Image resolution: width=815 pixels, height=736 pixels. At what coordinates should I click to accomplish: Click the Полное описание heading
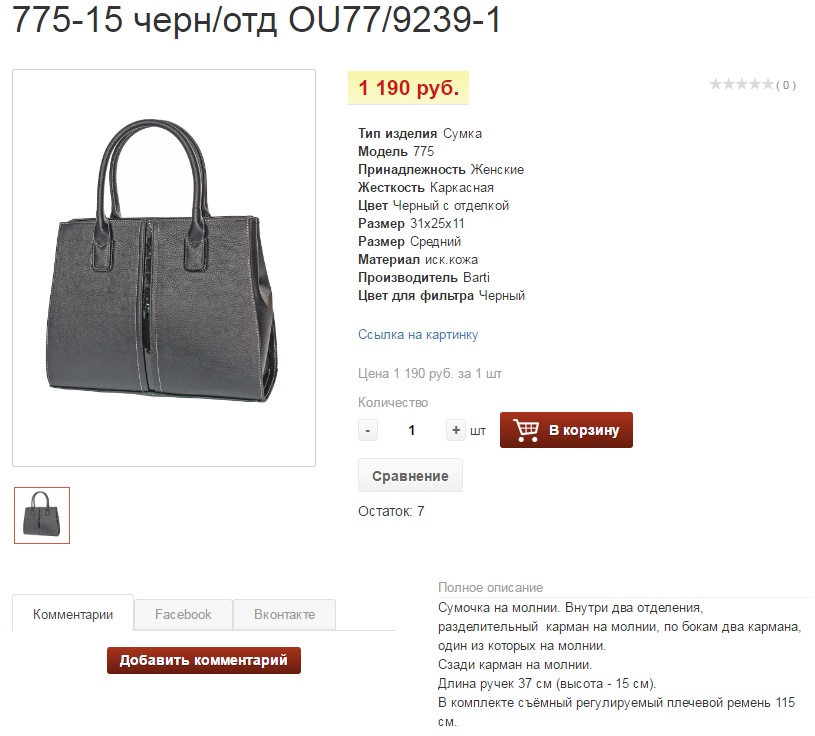pyautogui.click(x=490, y=587)
